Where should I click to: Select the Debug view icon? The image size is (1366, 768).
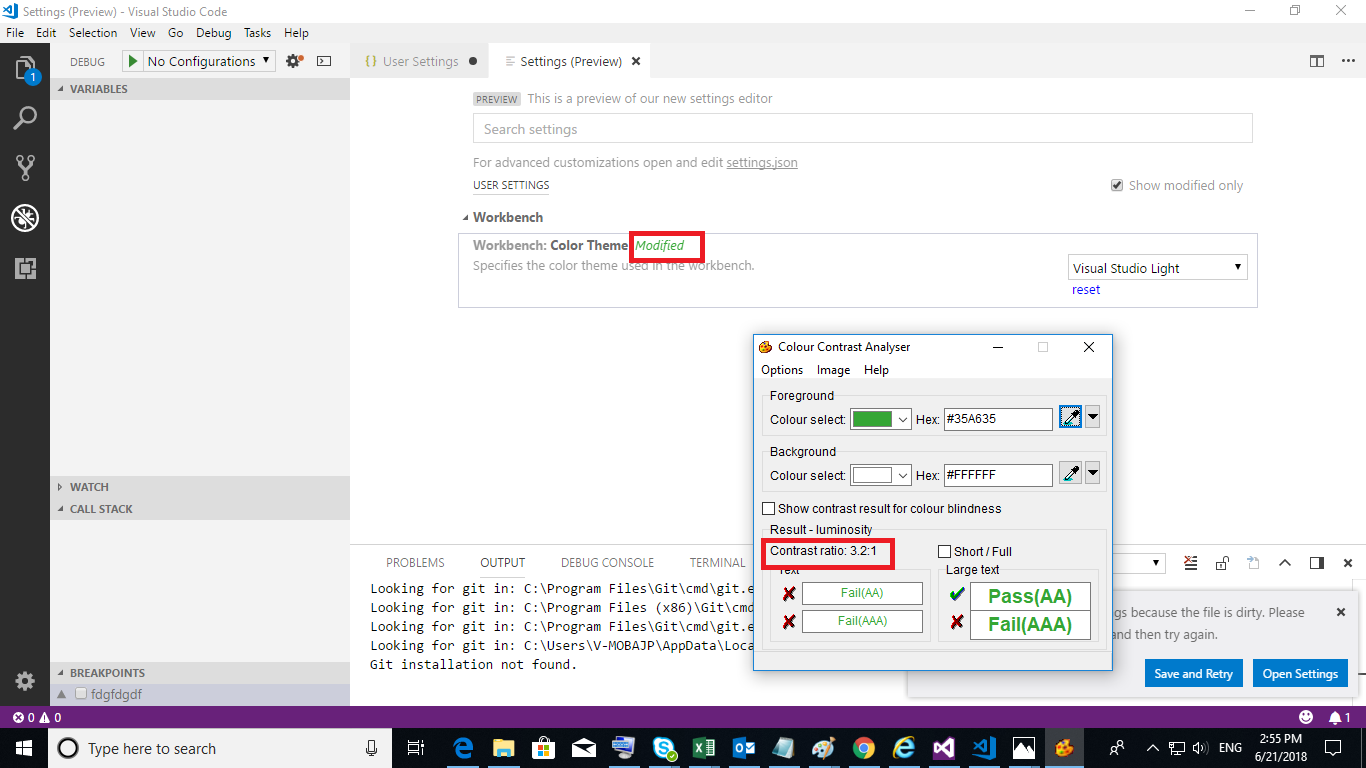click(x=25, y=217)
